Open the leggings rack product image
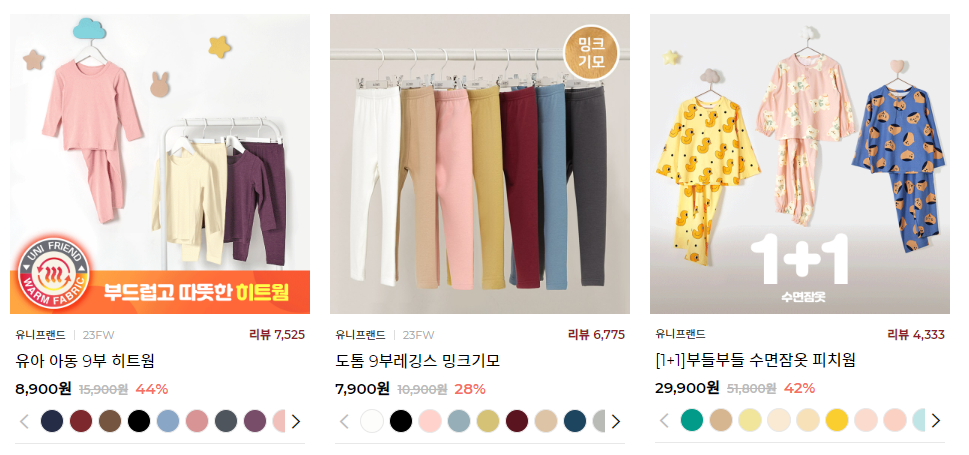 (480, 164)
